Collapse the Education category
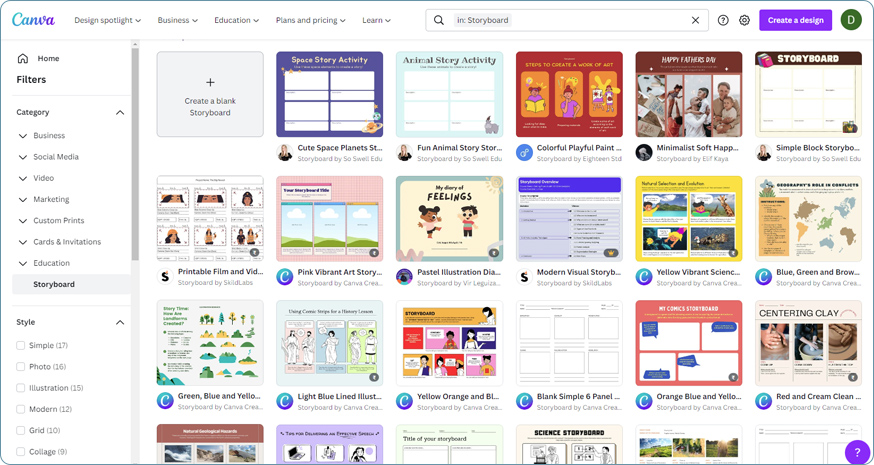The height and width of the screenshot is (465, 874). coord(23,263)
